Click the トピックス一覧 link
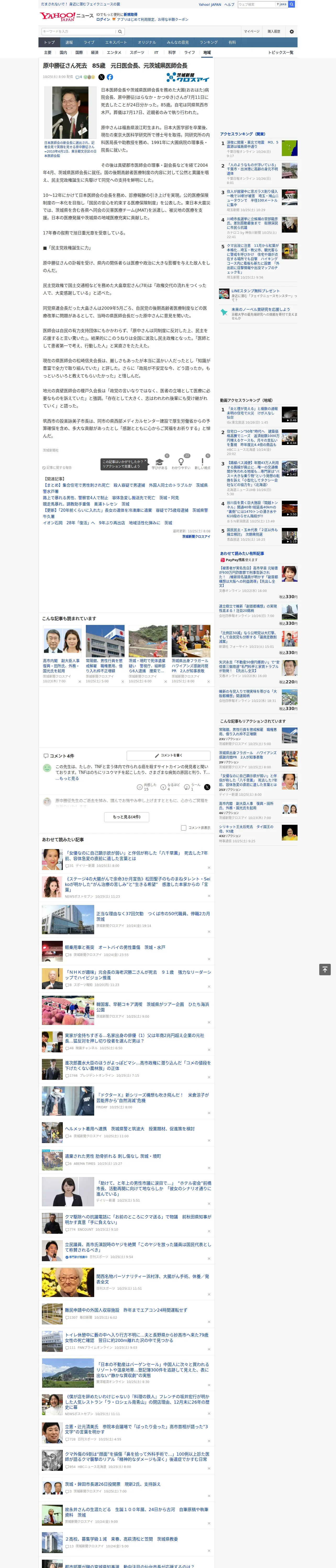This screenshot has height=1568, width=336. (x=281, y=52)
